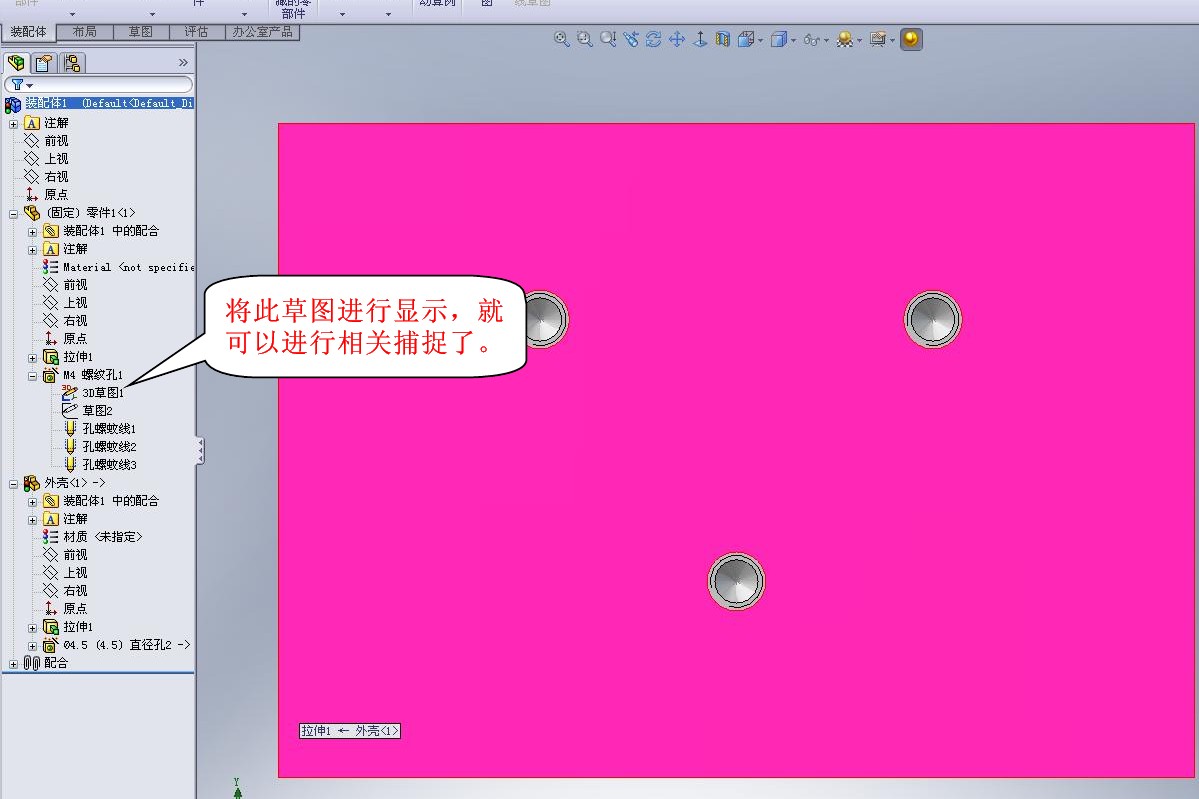This screenshot has width=1199, height=799.
Task: Select 配合 mates folder icon
Action: pyautogui.click(x=31, y=663)
